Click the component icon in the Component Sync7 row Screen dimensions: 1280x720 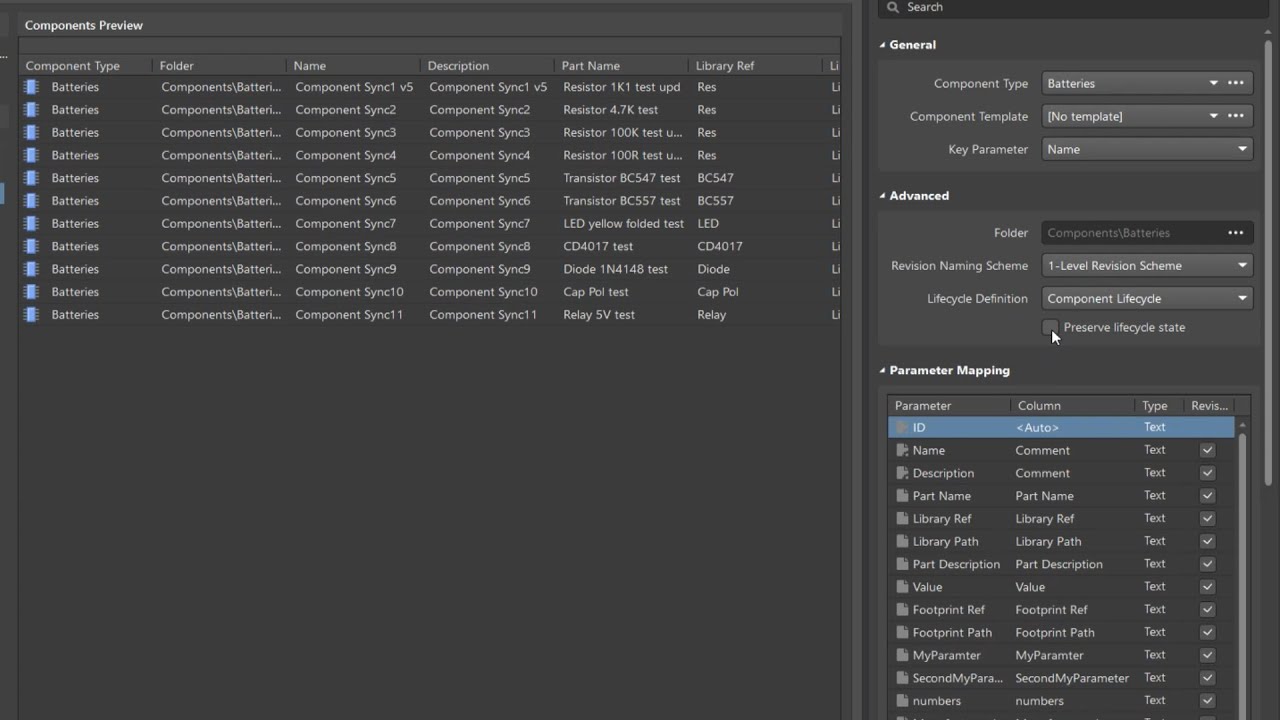click(x=31, y=224)
